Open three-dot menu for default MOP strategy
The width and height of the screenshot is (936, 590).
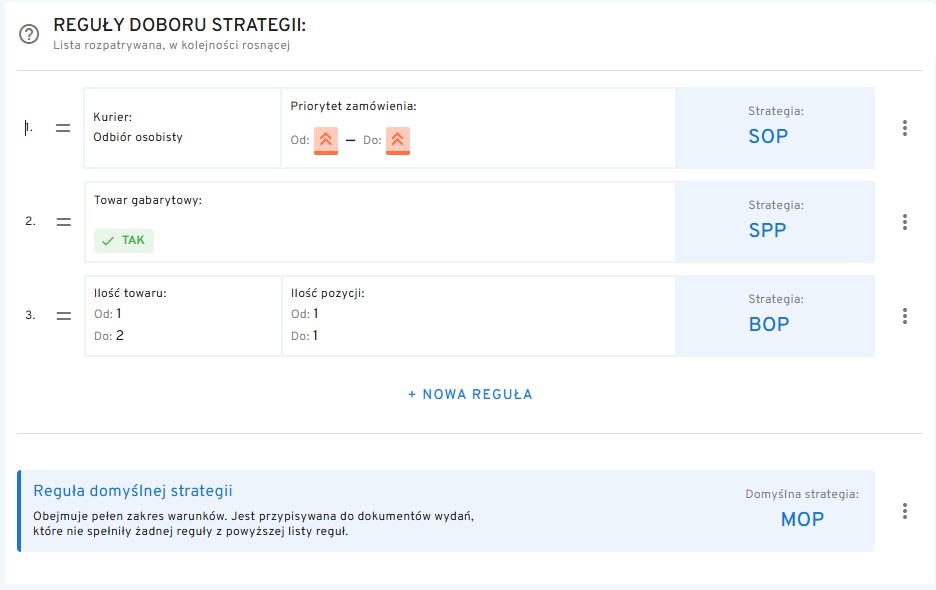[904, 511]
